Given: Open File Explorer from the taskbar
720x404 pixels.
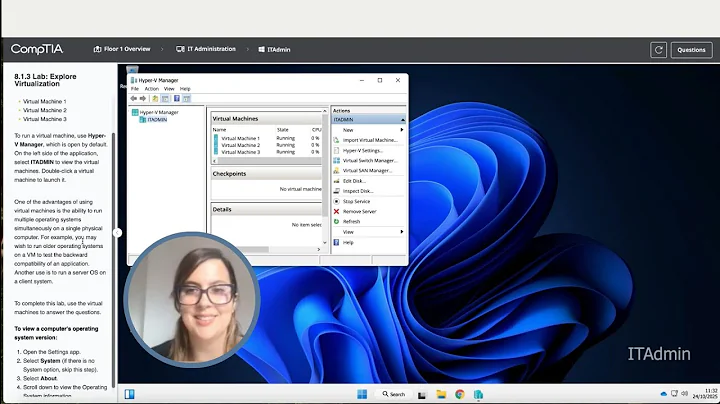Looking at the screenshot, I should [441, 394].
